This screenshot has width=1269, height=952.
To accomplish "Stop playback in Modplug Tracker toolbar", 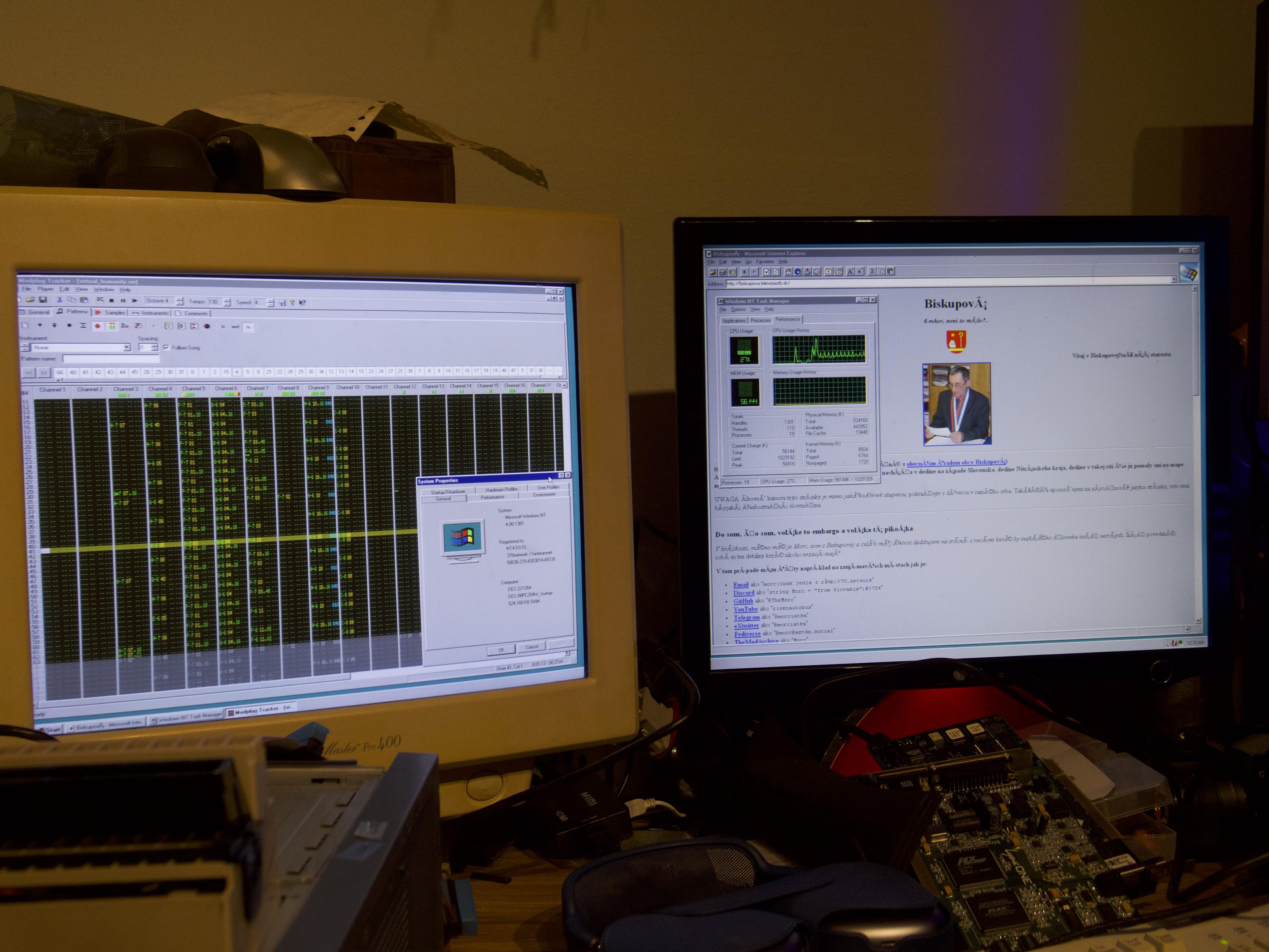I will click(x=111, y=300).
